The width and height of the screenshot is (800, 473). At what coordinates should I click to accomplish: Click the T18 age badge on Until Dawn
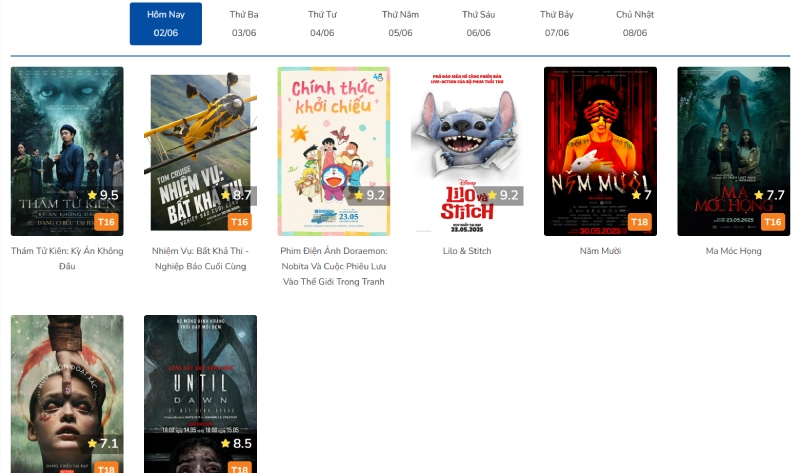239,468
